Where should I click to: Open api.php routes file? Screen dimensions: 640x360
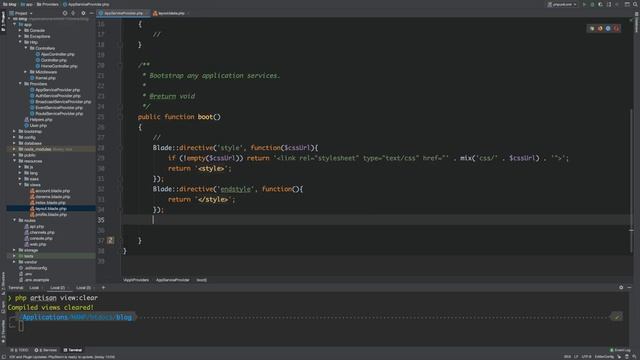(x=34, y=226)
